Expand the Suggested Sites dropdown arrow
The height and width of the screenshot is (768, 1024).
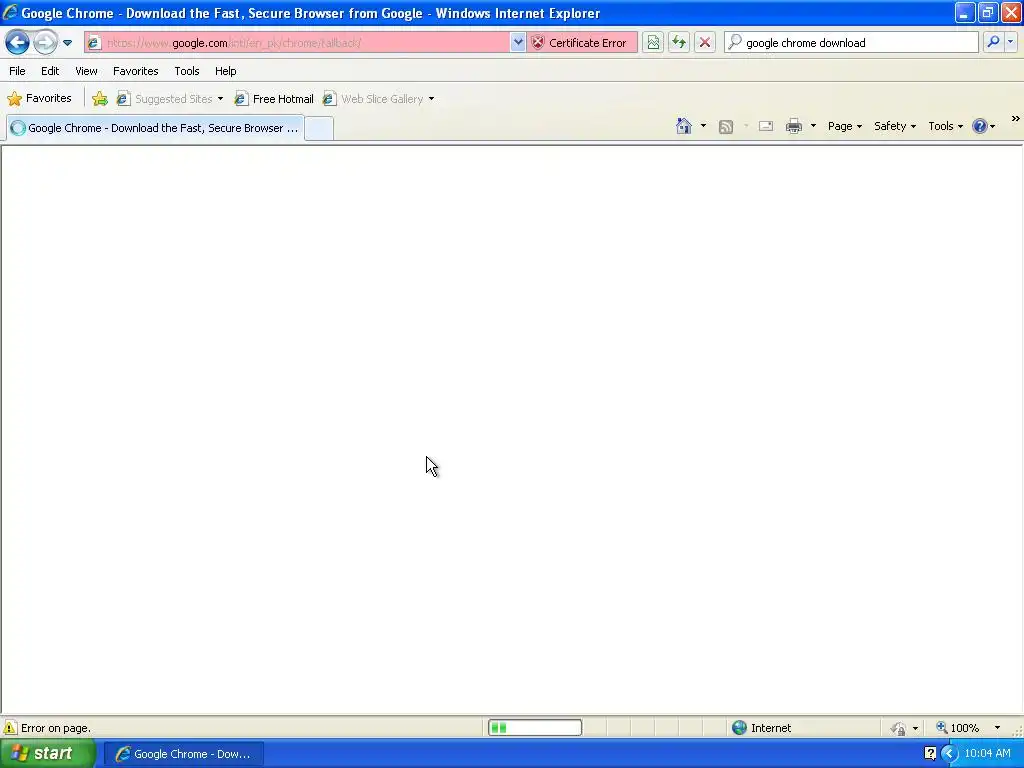point(221,99)
